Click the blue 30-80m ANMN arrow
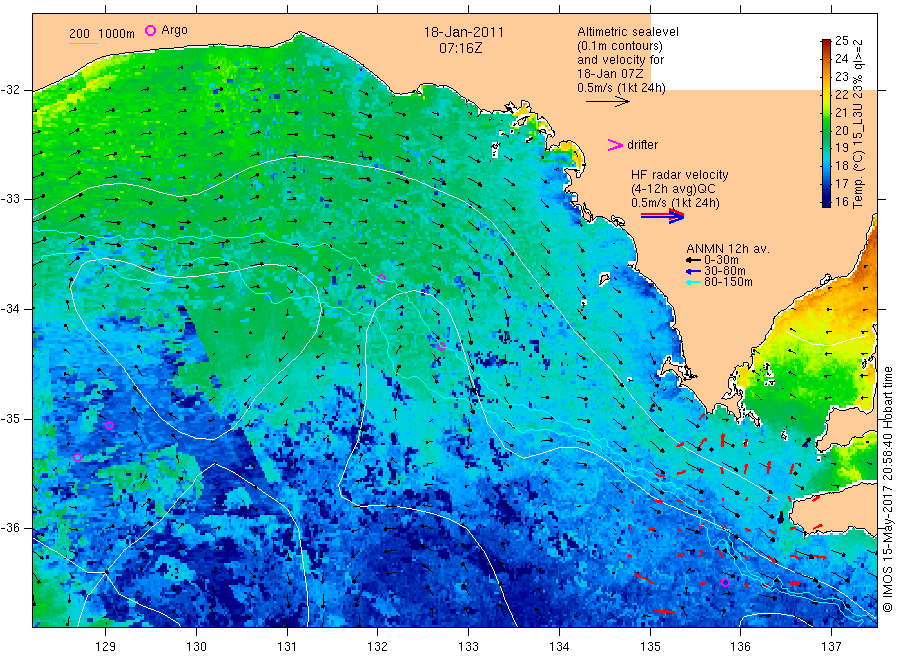Image resolution: width=900 pixels, height=660 pixels. point(693,271)
